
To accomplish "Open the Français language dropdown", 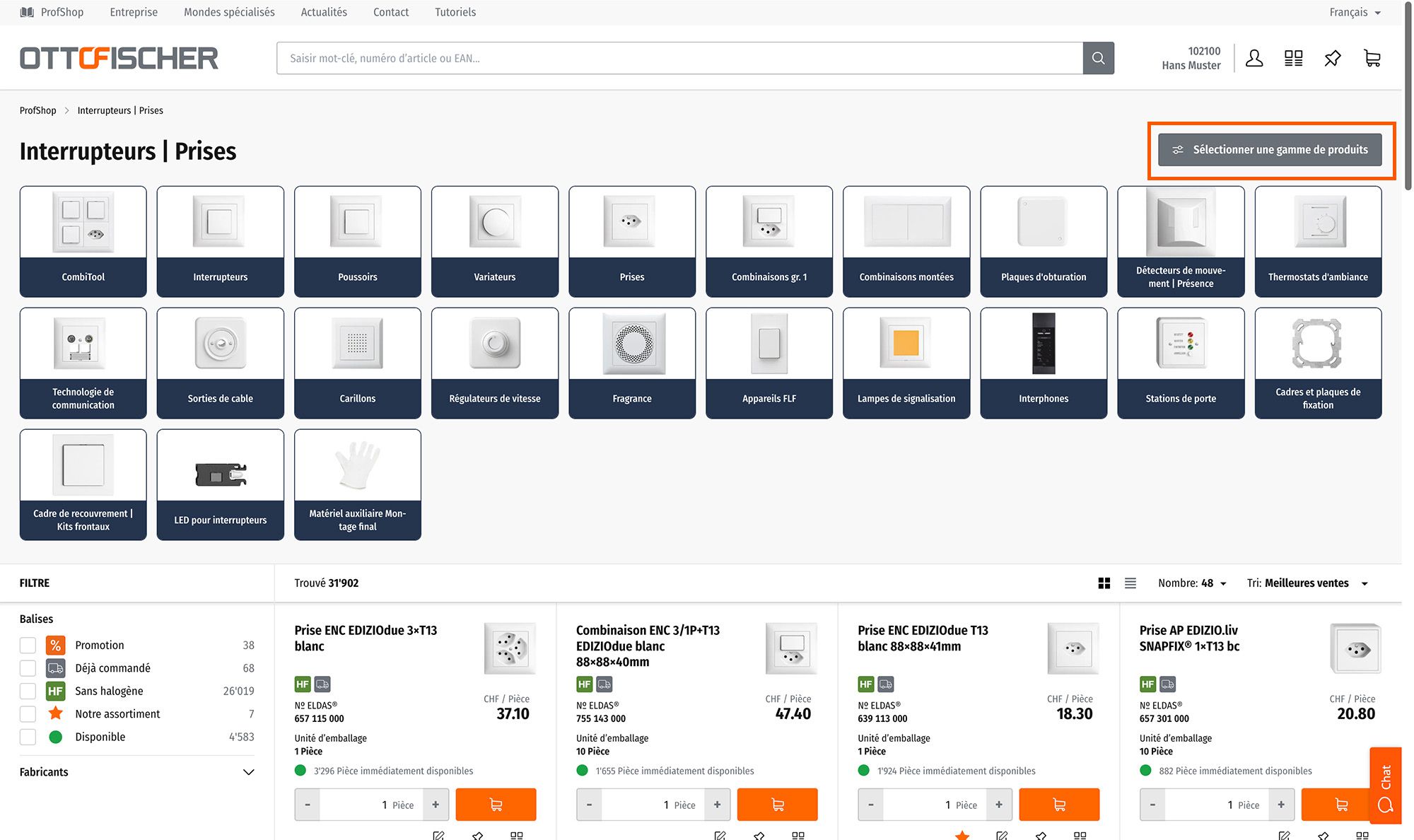I will 1355,12.
